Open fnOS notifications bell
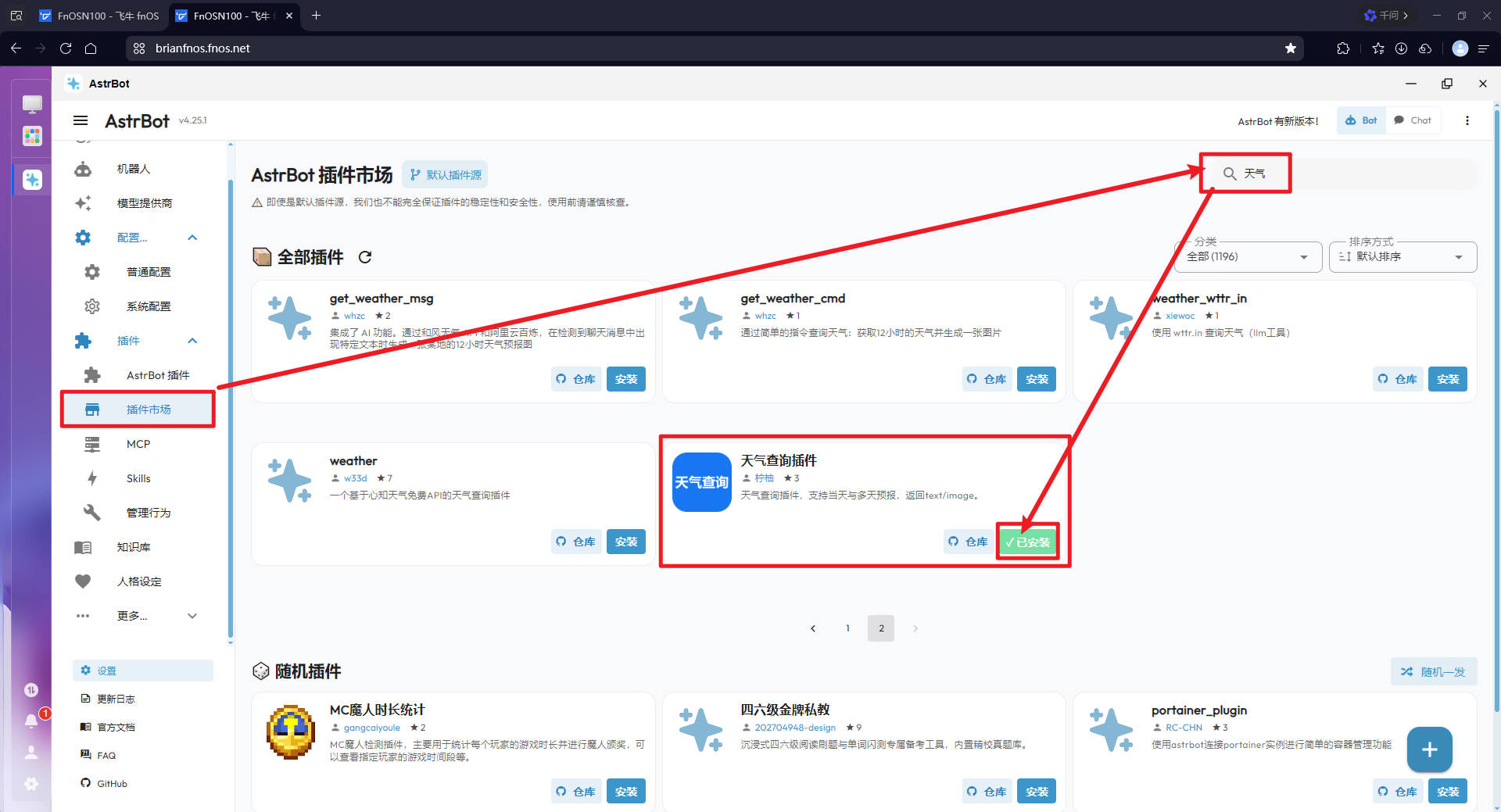 tap(31, 721)
